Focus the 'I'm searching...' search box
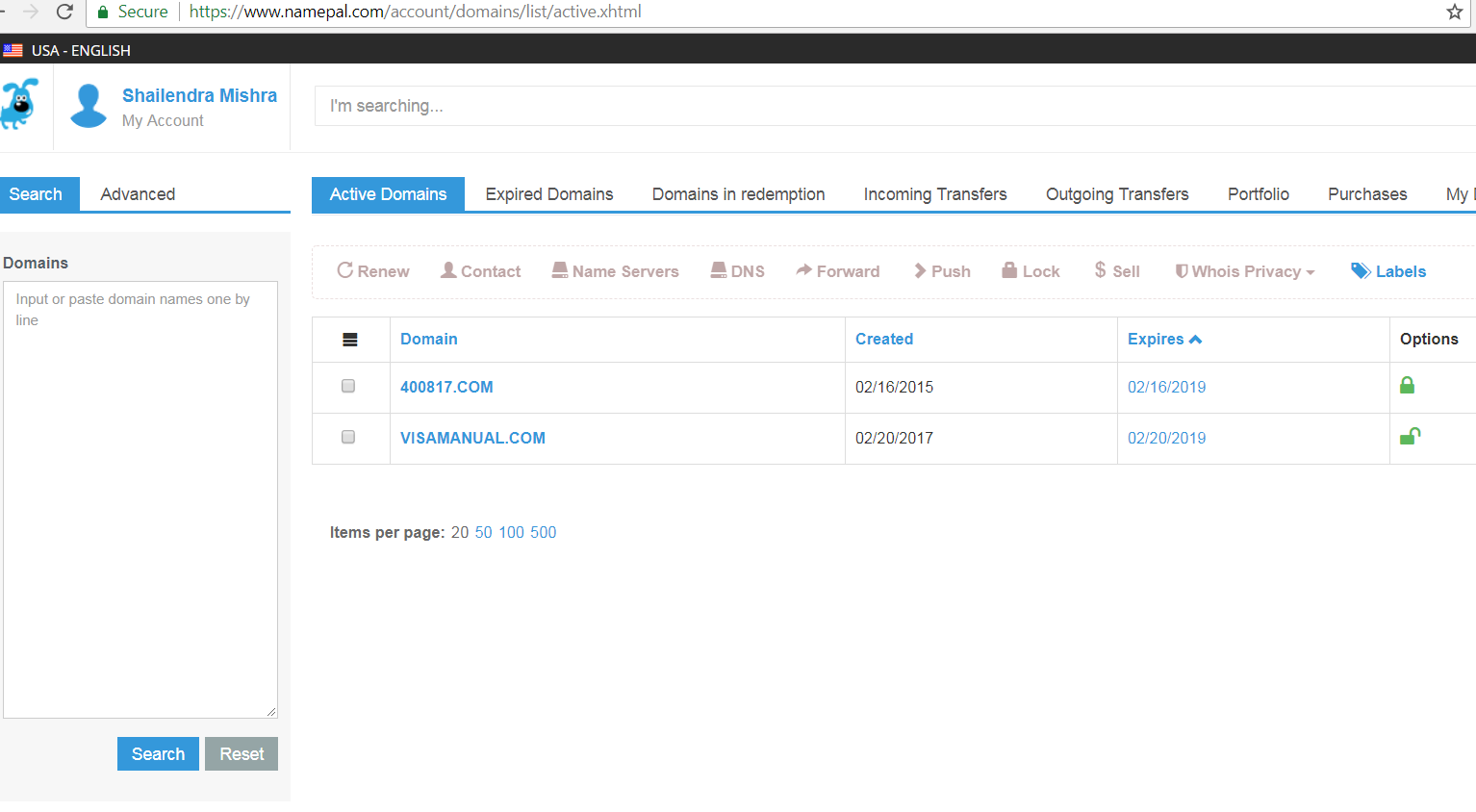1476x812 pixels. pos(895,106)
